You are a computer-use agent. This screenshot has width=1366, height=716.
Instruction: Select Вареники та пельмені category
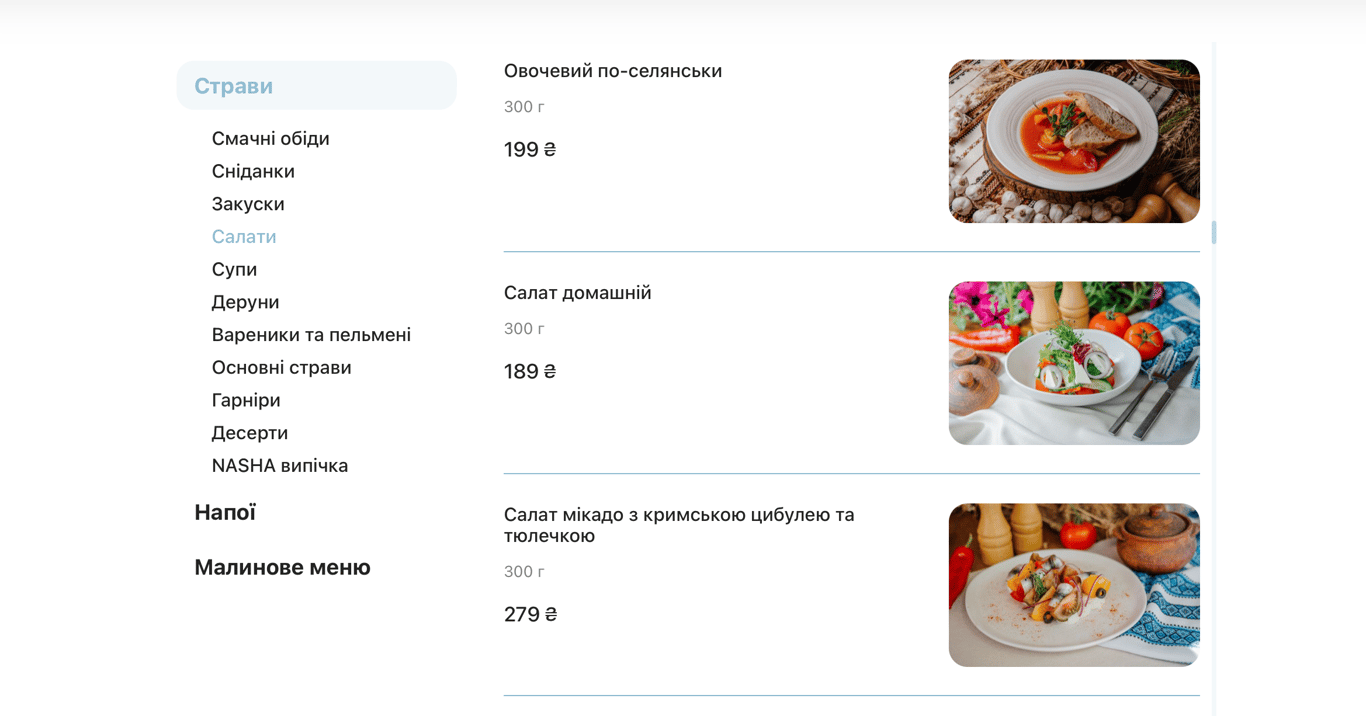310,334
